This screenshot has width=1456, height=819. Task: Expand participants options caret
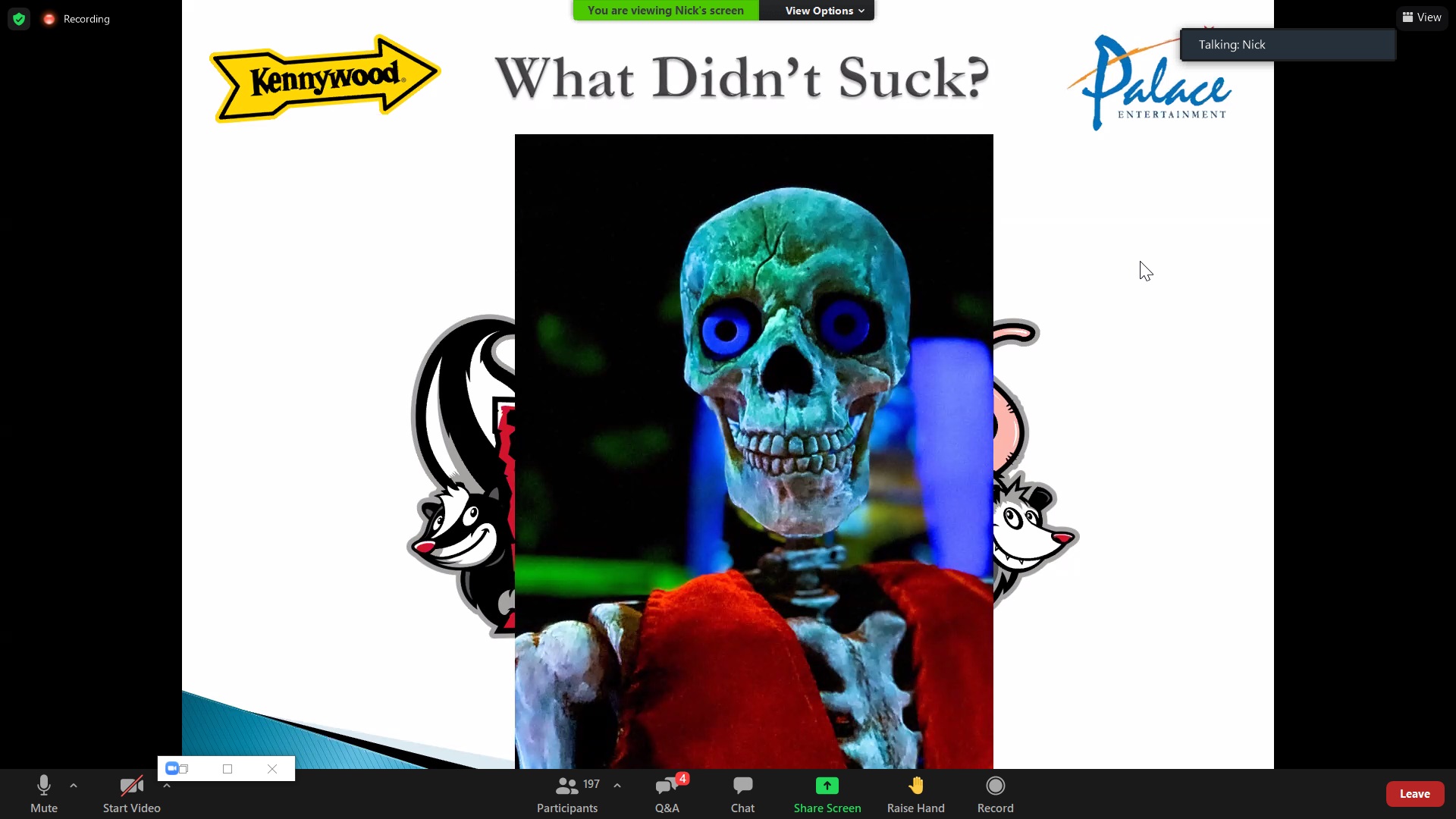pos(617,786)
